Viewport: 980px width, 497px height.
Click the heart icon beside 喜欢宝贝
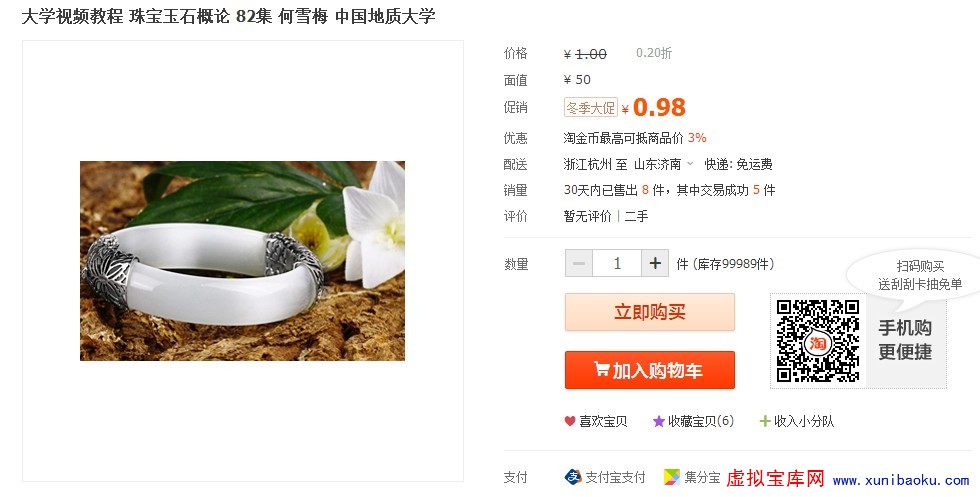pos(569,421)
